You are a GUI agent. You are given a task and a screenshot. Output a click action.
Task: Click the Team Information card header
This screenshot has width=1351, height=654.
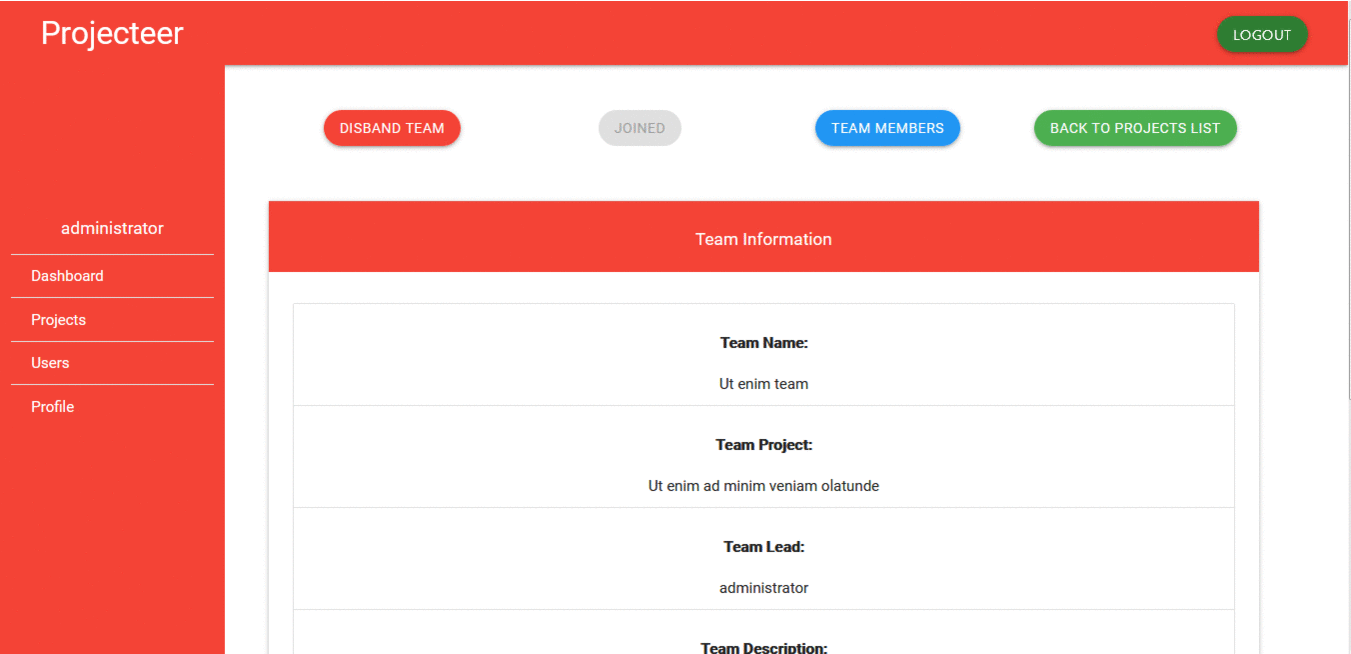[x=764, y=237]
